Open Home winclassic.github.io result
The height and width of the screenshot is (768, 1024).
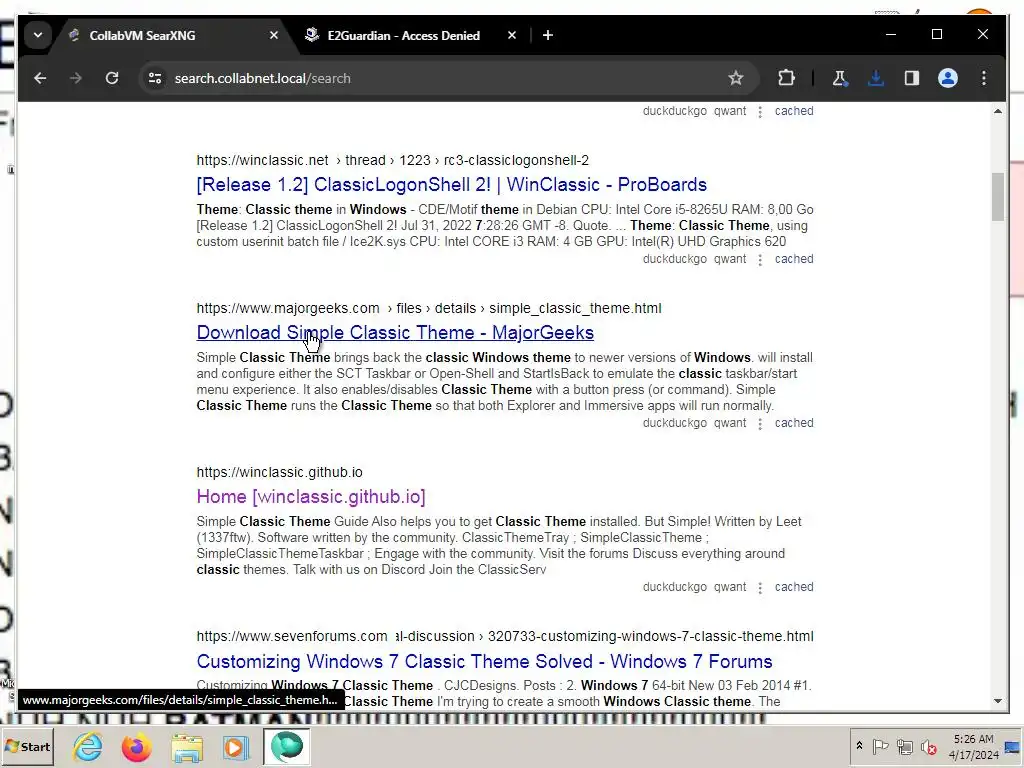point(311,497)
